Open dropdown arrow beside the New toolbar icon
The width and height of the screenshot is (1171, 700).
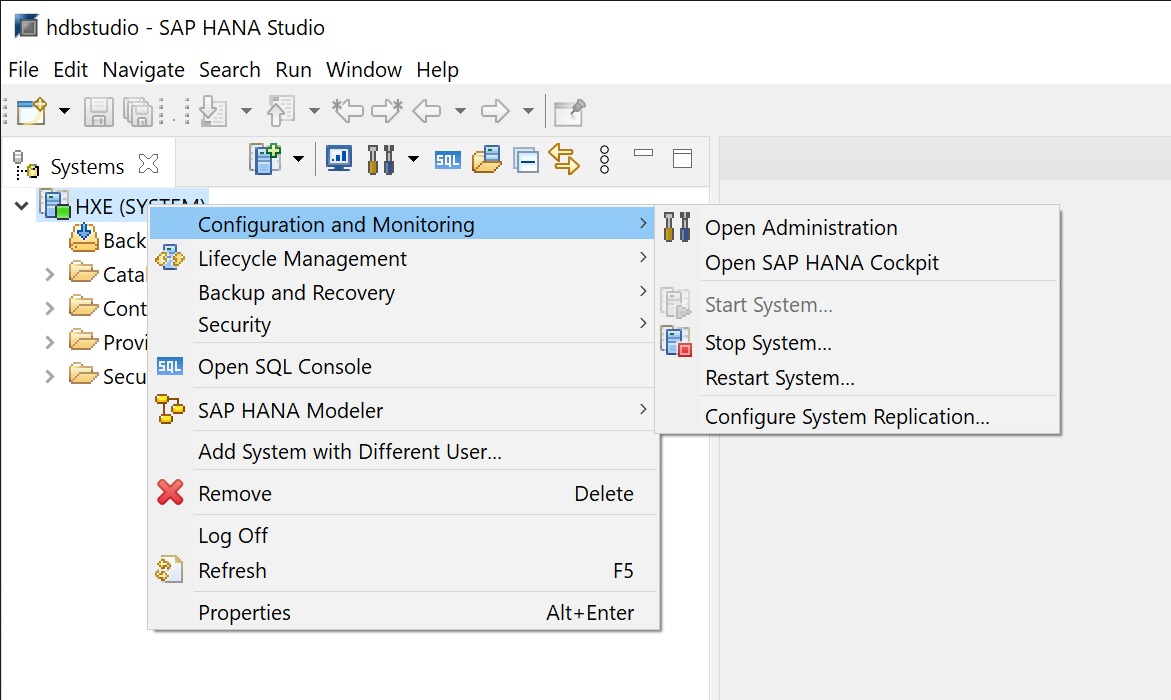[64, 111]
